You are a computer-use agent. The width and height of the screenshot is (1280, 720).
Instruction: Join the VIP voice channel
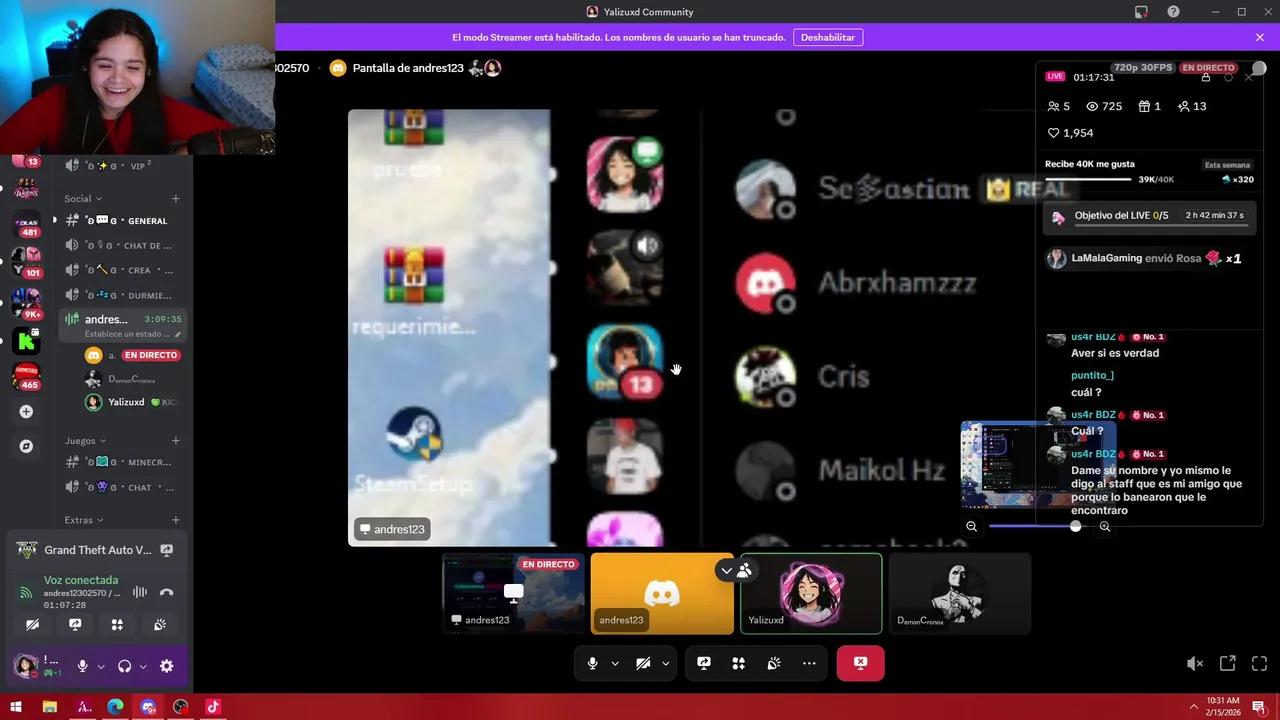click(122, 166)
